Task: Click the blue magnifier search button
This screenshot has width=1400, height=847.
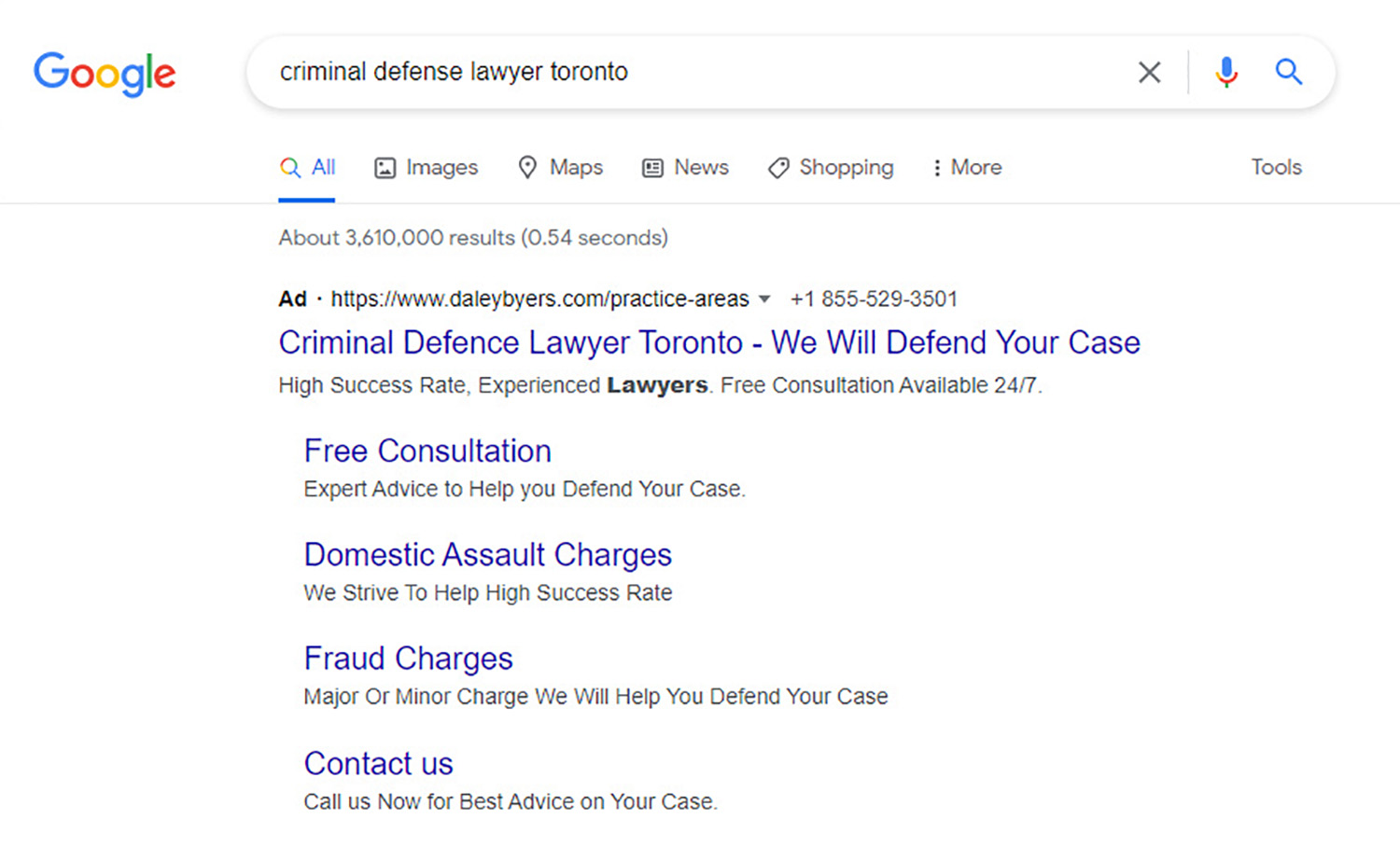Action: coord(1289,72)
